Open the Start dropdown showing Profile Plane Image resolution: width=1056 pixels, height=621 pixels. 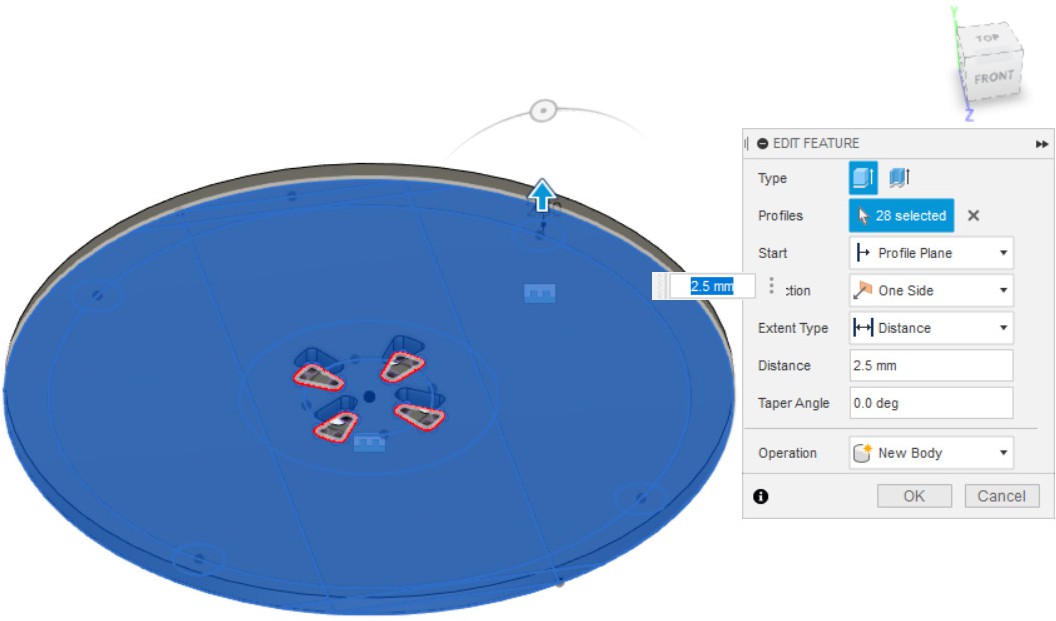click(x=930, y=253)
